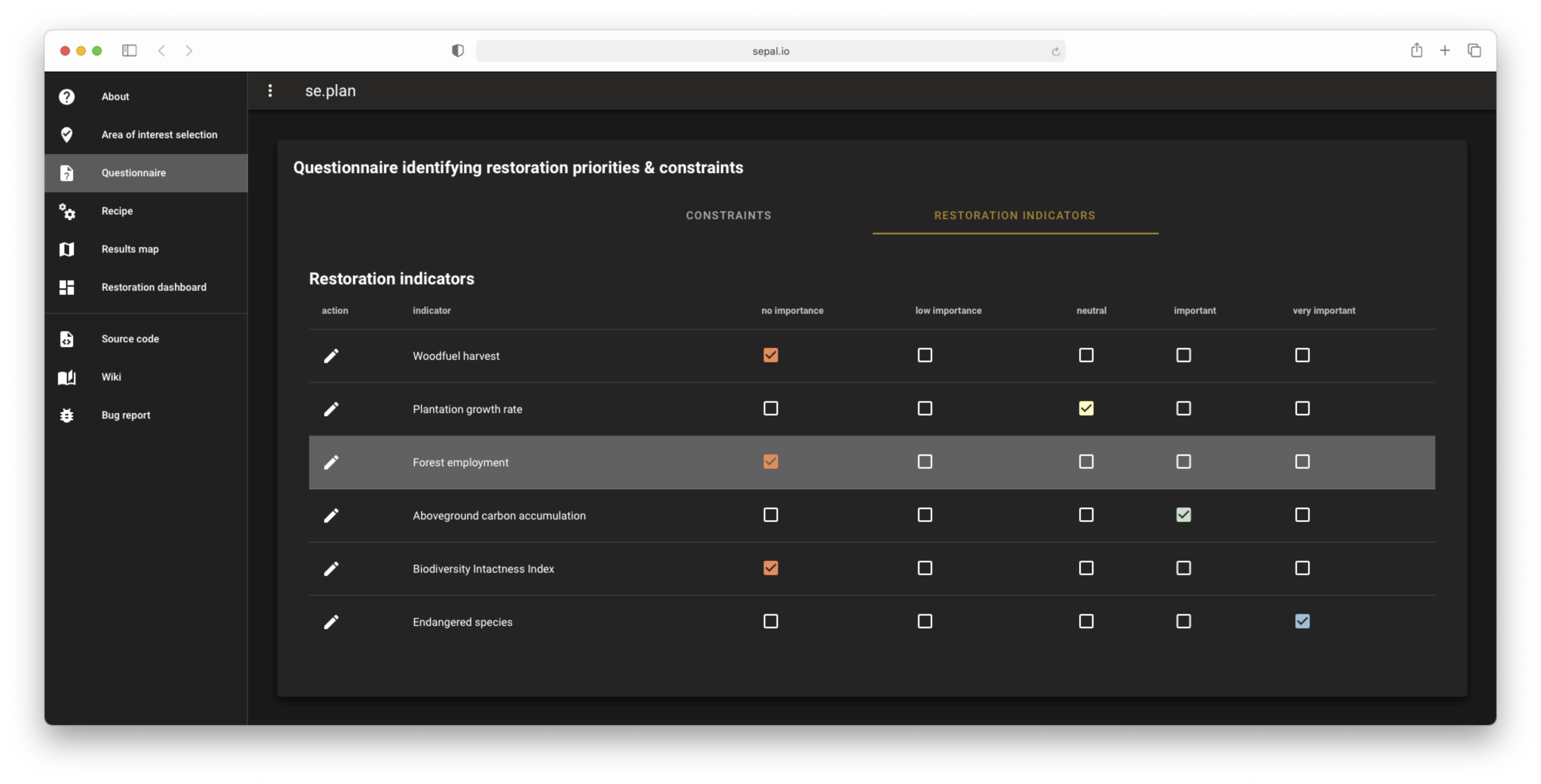
Task: Set Woodfuel harvest to very important
Action: coord(1302,355)
